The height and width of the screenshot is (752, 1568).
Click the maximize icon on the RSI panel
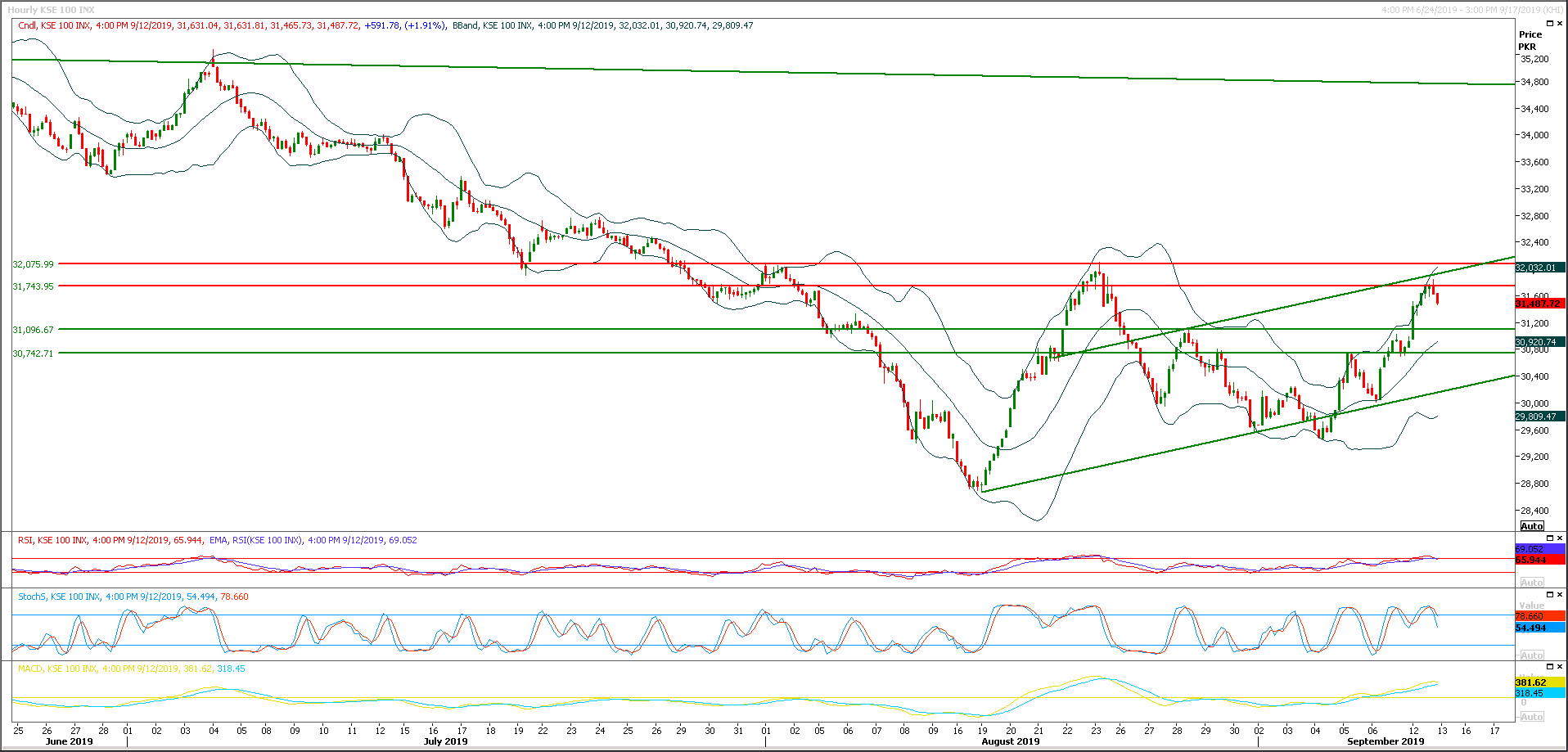coord(1550,538)
